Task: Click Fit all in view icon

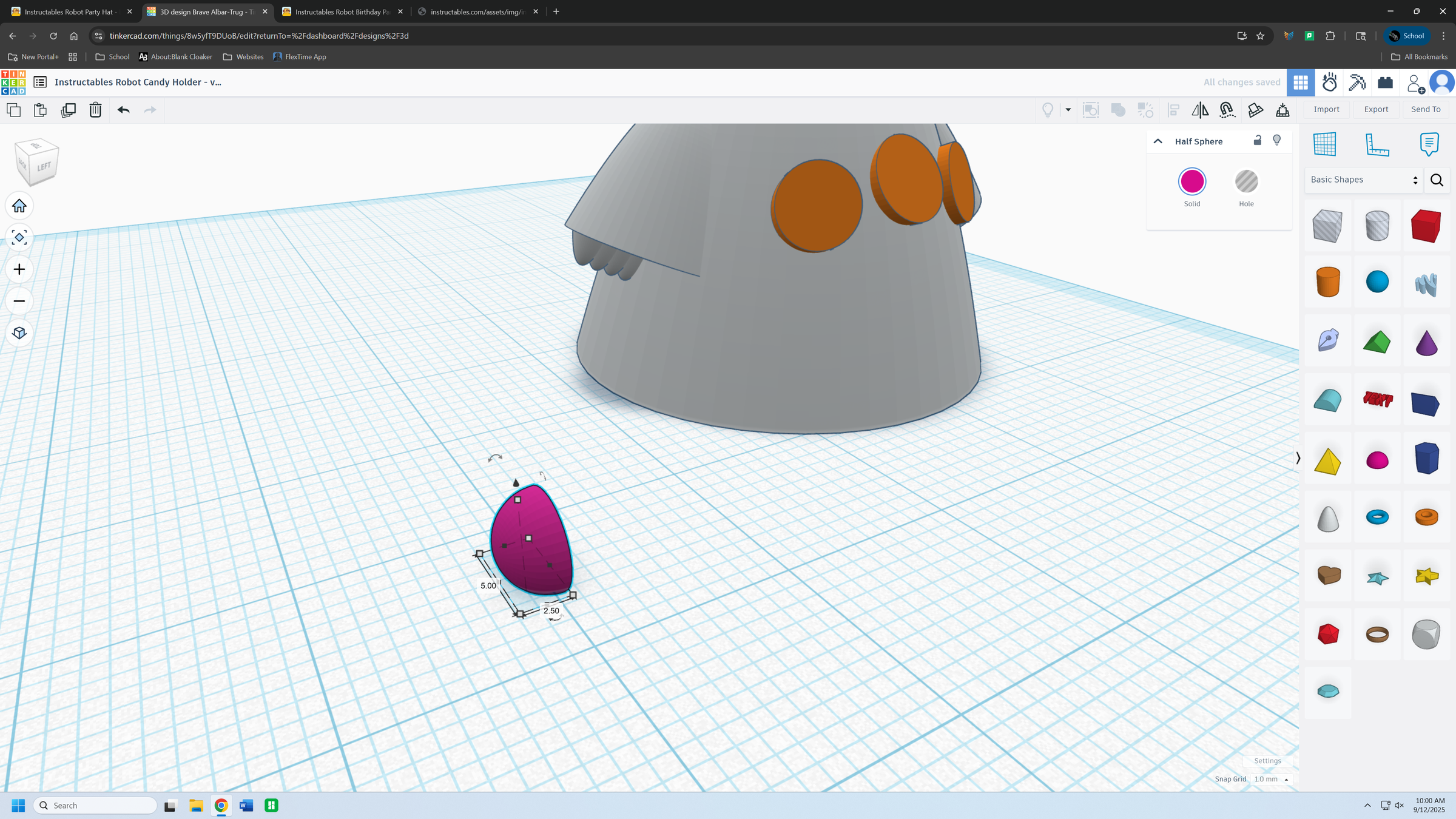Action: click(19, 238)
